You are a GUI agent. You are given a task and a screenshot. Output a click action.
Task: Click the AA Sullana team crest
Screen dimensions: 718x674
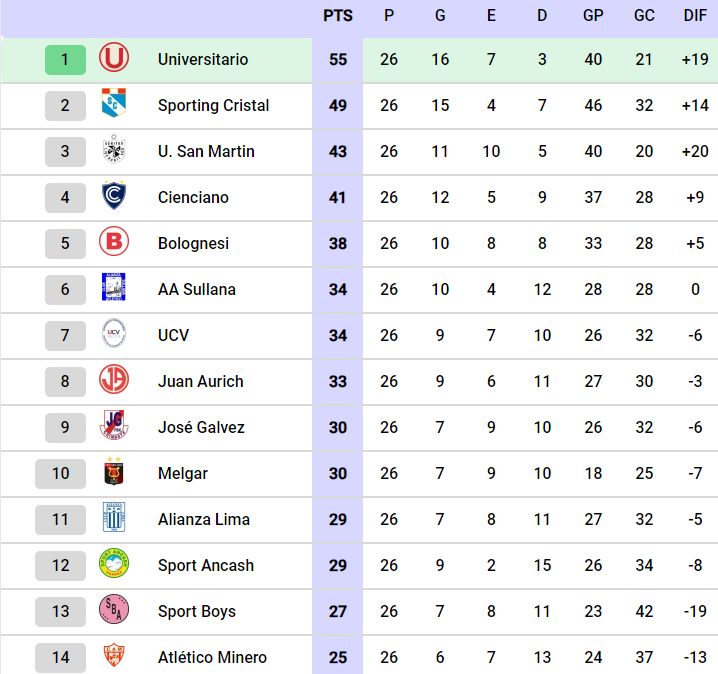(114, 289)
